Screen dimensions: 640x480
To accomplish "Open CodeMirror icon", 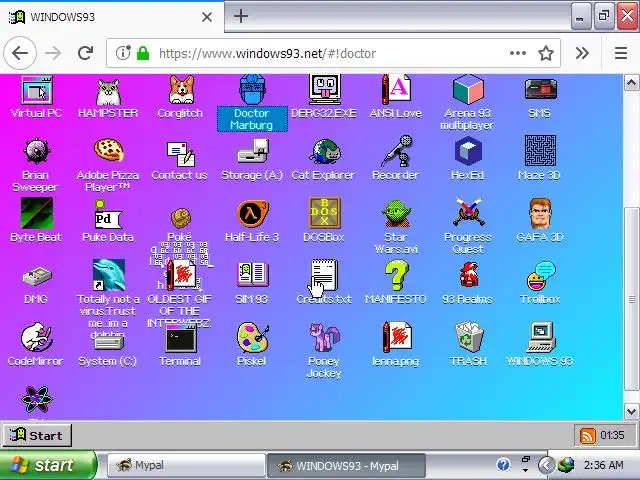I will 36,337.
